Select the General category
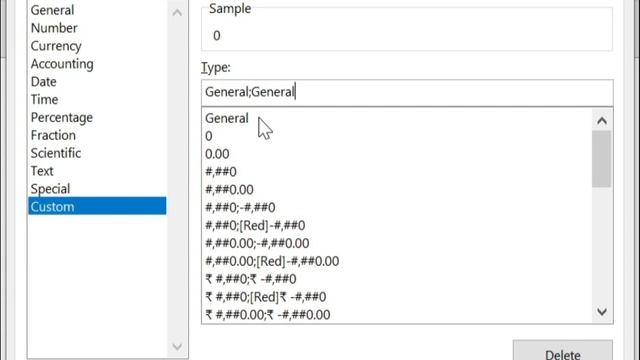640x360 pixels. coord(97,10)
